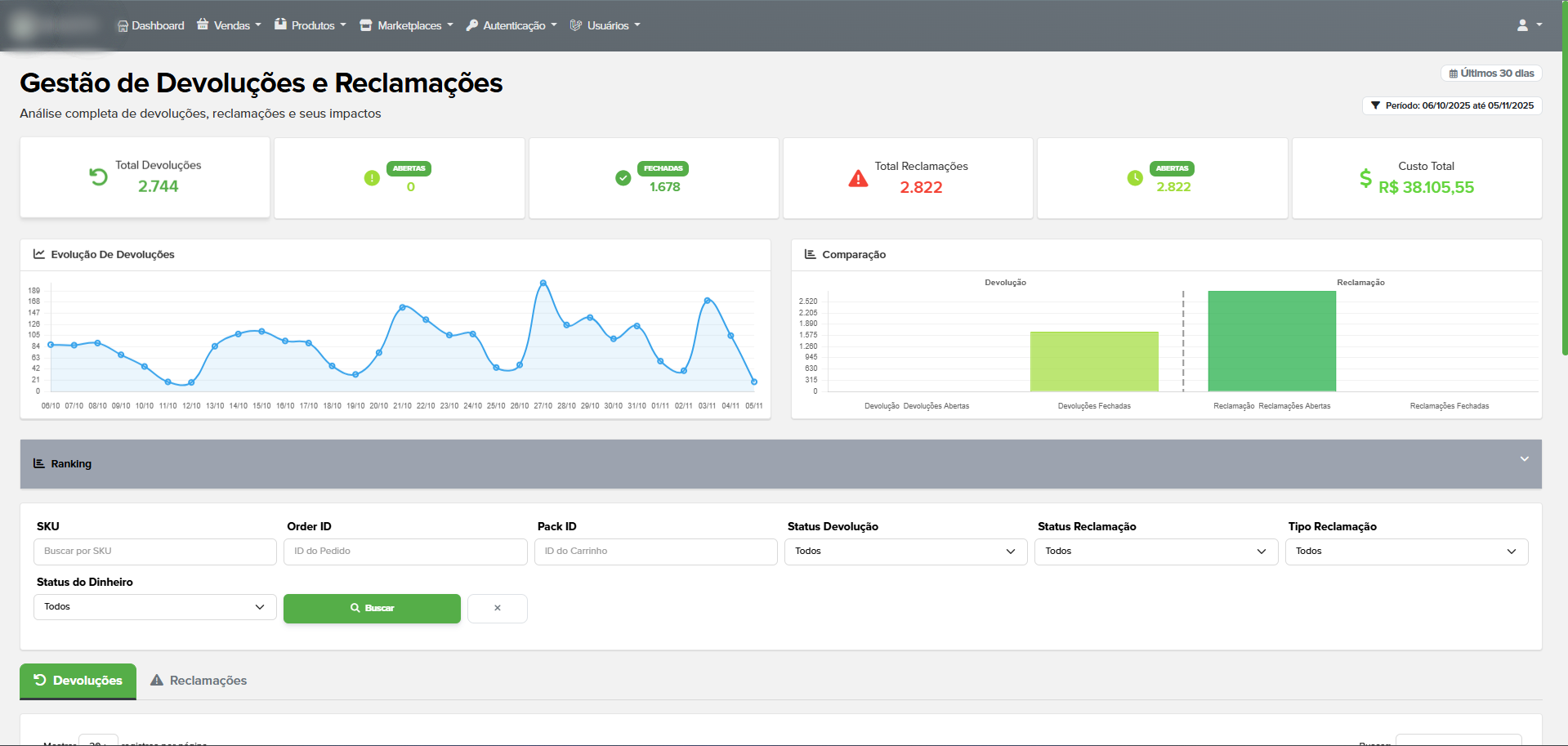Open the Status do Dinheiro dropdown
Viewport: 1568px width, 746px height.
point(154,606)
